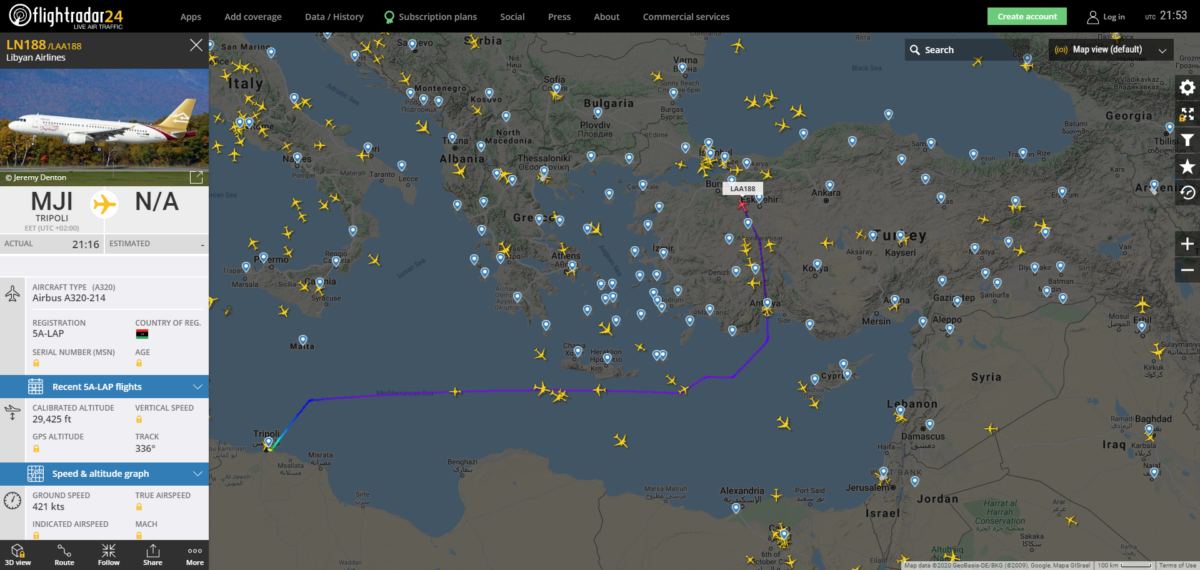Open the More options menu
1200x570 pixels.
[x=194, y=554]
